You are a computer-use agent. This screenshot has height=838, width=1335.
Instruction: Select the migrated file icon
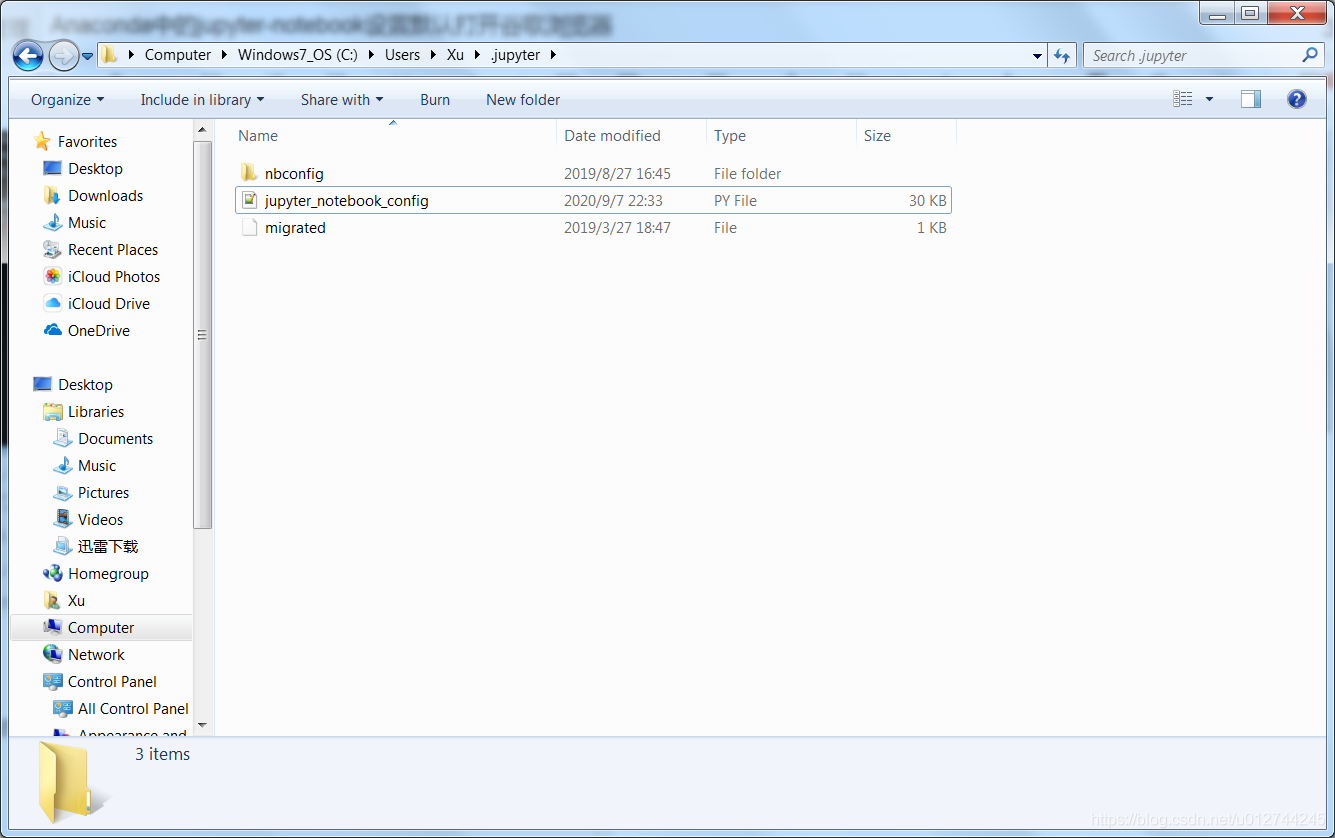pos(249,227)
